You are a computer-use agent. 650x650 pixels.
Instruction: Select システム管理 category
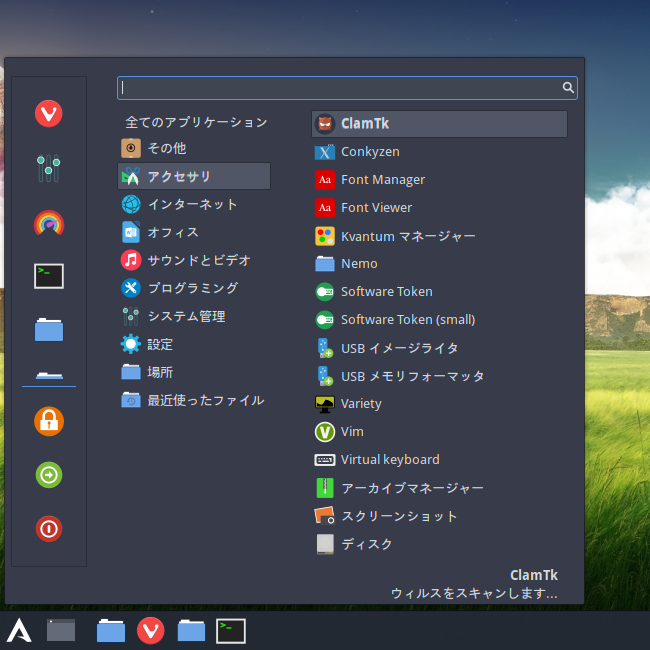194,316
